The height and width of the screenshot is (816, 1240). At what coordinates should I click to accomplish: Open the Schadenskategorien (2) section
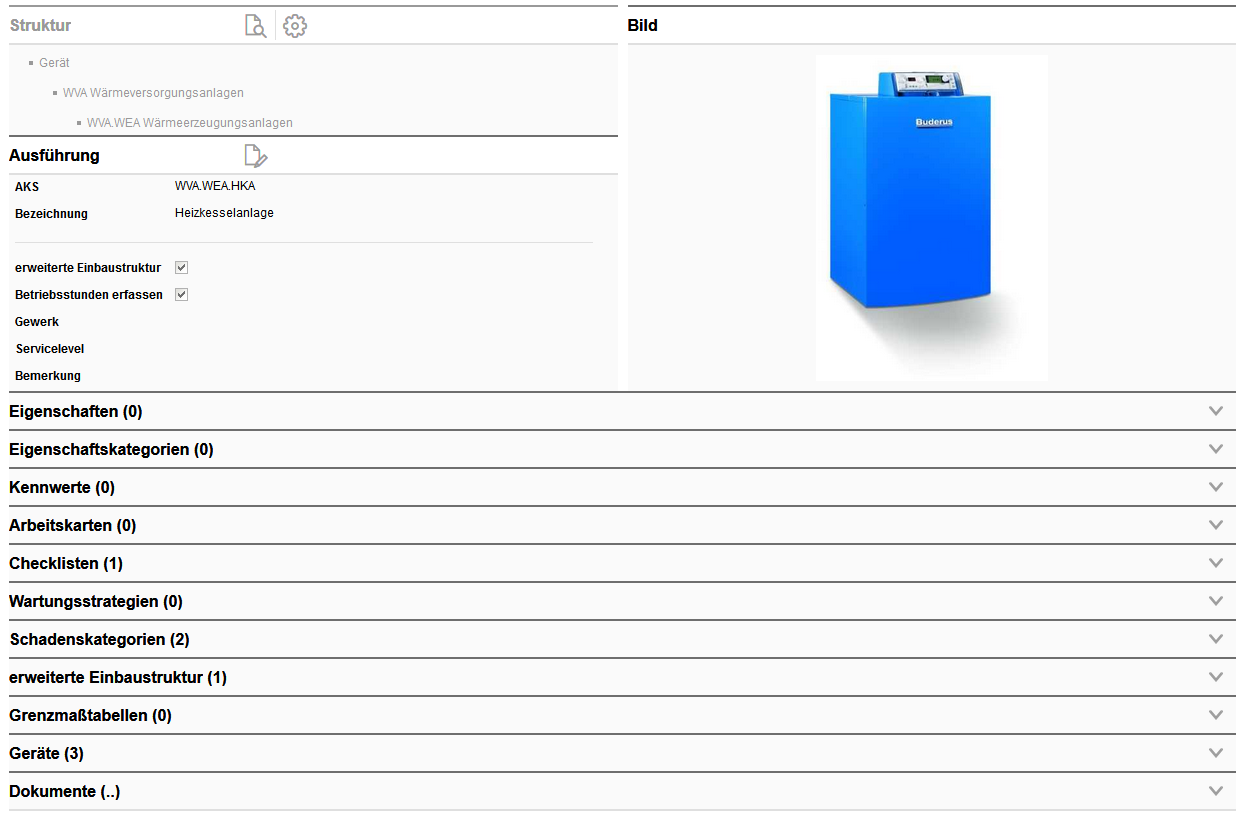[x=99, y=640]
